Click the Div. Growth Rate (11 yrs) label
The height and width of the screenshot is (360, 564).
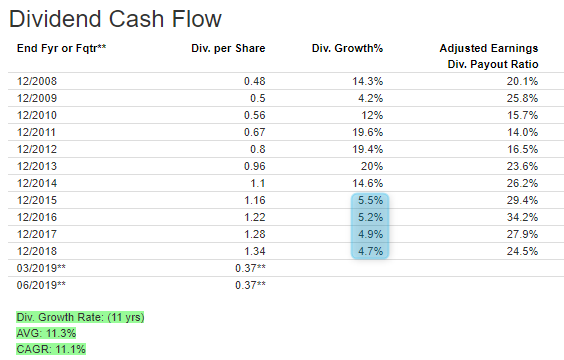[80, 317]
